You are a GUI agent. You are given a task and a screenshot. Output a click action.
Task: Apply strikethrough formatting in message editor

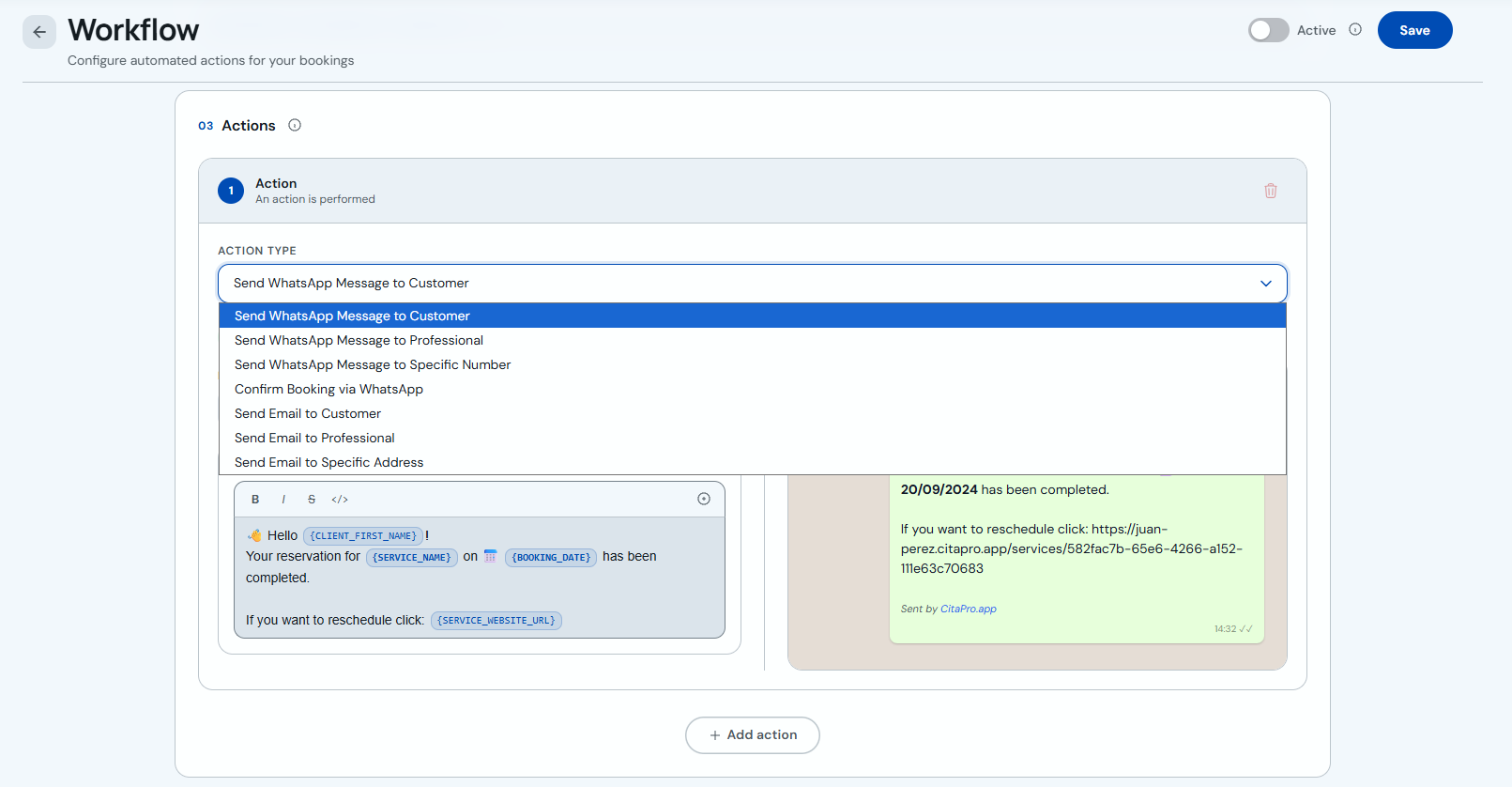[312, 500]
